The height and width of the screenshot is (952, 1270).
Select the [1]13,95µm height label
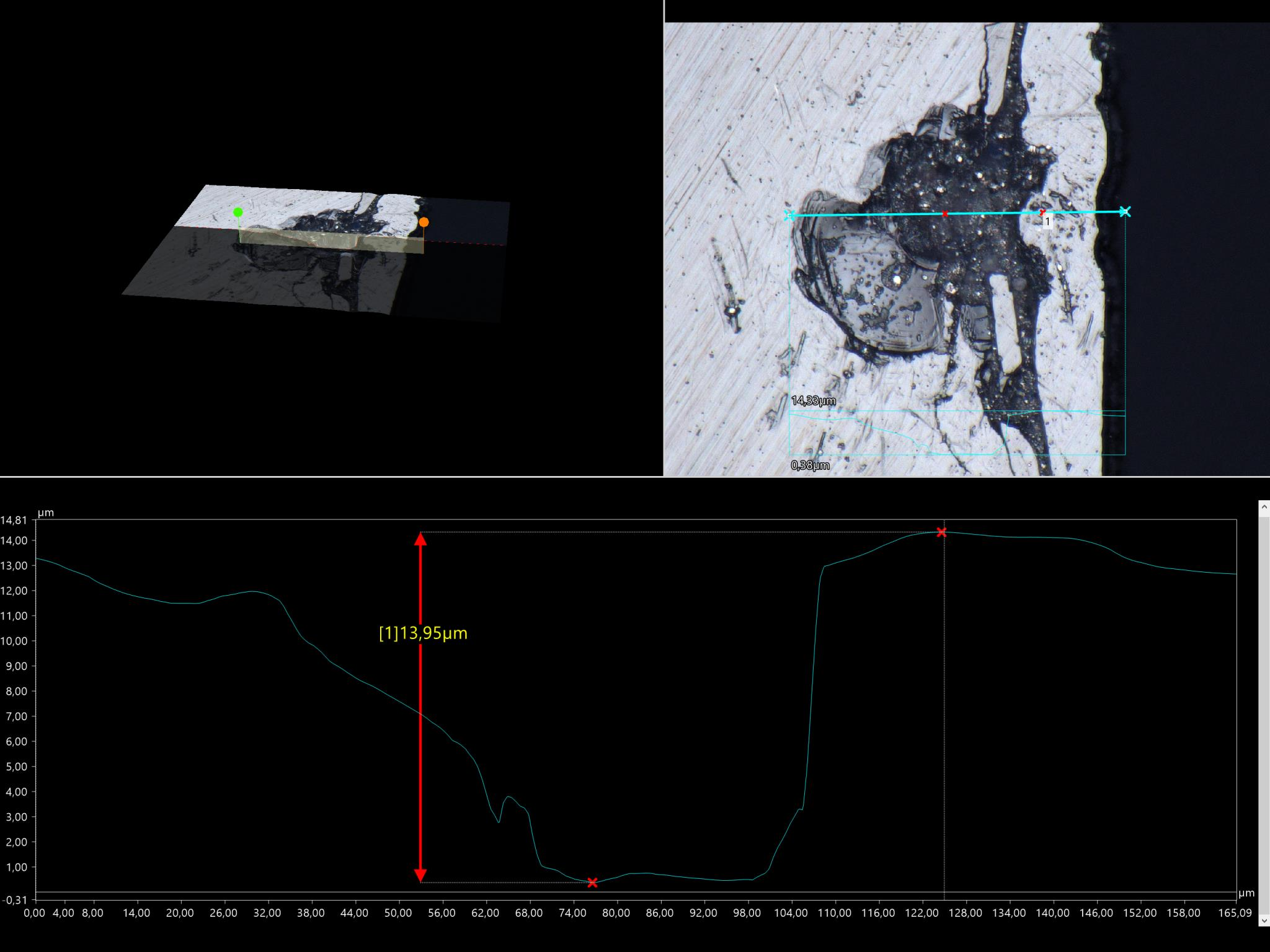pyautogui.click(x=423, y=633)
